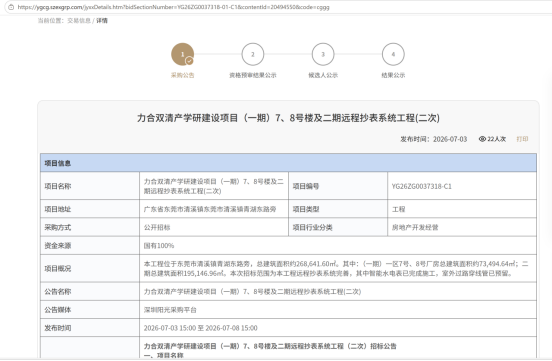Click the 项目信息 section header
The height and width of the screenshot is (361, 552).
288,163
